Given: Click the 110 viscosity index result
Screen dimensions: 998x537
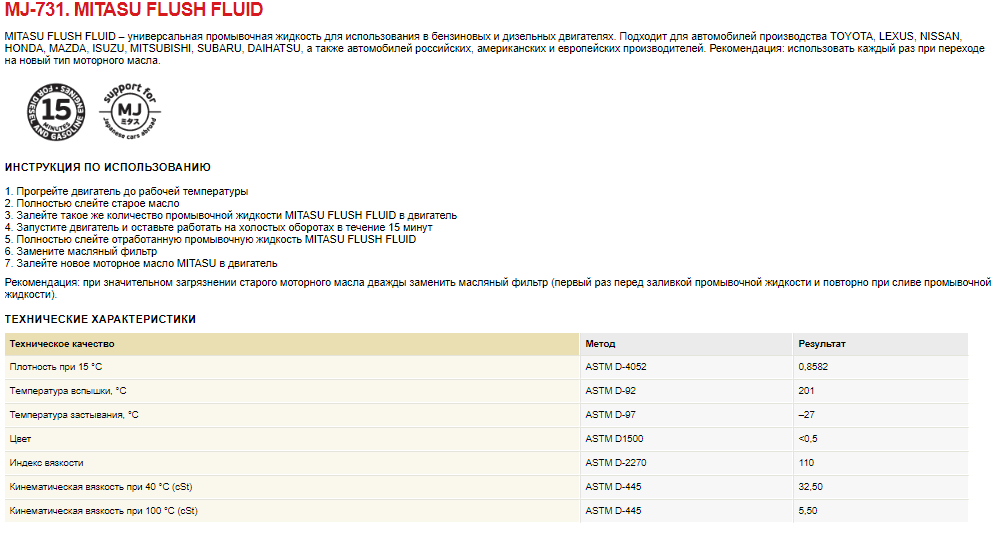Looking at the screenshot, I should click(x=881, y=463).
